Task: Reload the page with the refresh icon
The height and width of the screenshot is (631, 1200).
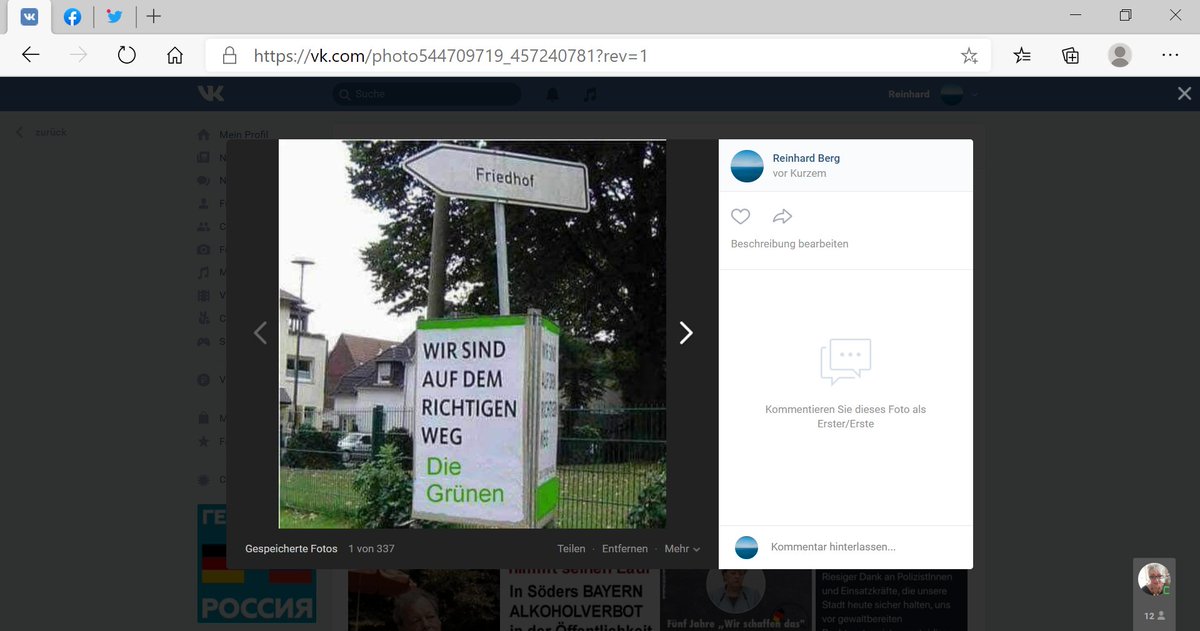Action: (126, 55)
